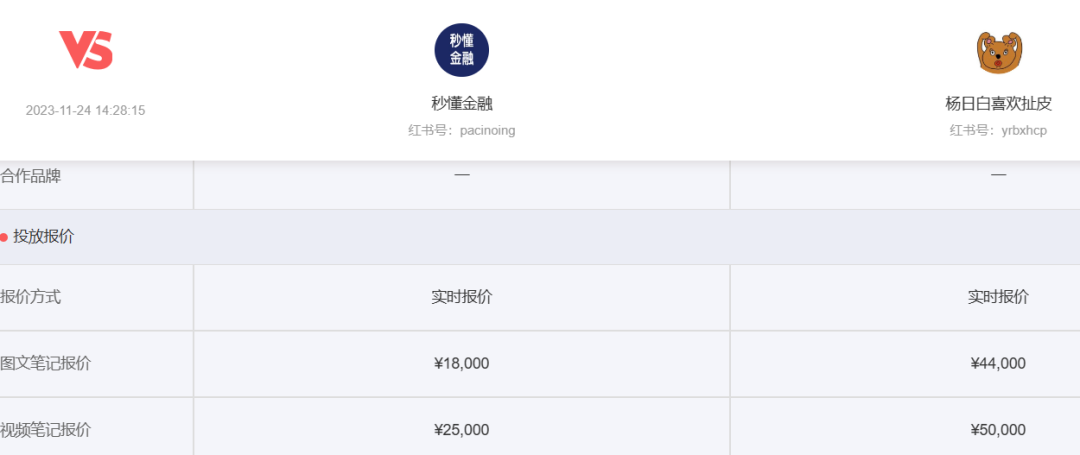Click the red VS comparison icon
This screenshot has width=1080, height=455.
(85, 50)
